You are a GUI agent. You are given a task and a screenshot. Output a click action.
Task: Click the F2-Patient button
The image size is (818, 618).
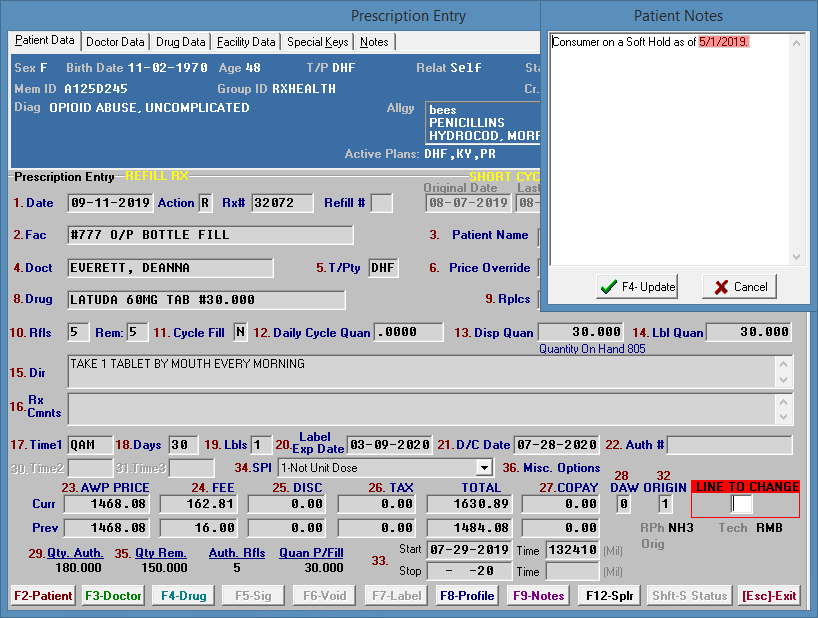43,596
